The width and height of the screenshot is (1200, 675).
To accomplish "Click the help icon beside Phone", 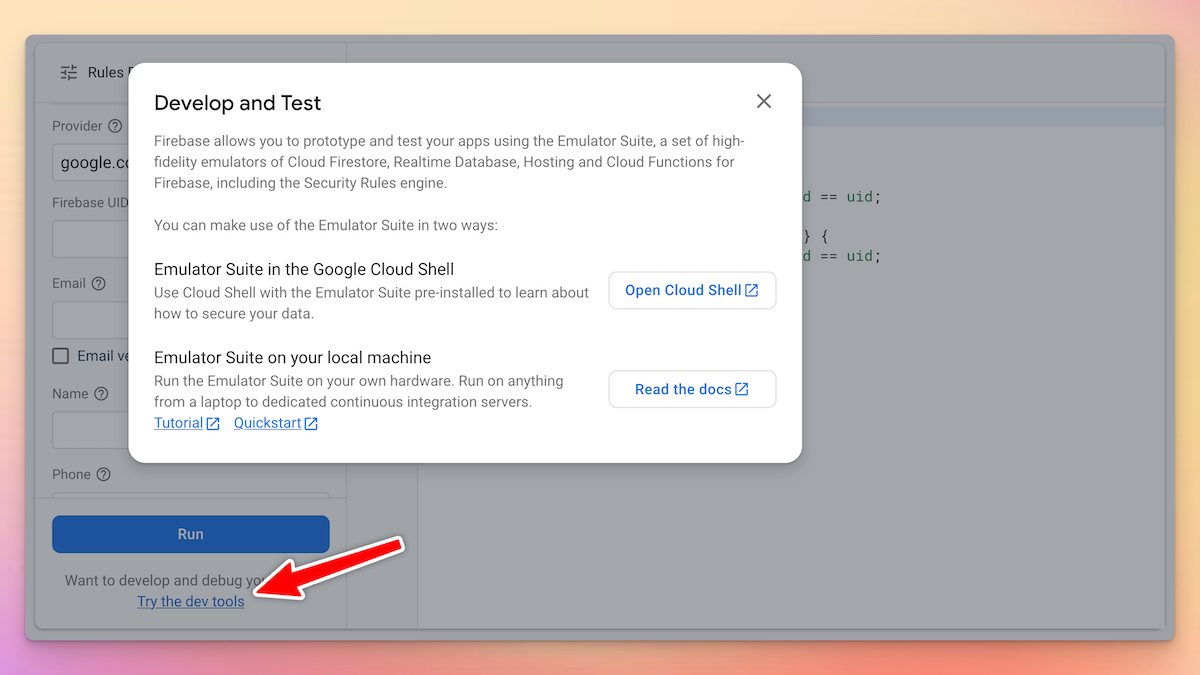I will [103, 474].
